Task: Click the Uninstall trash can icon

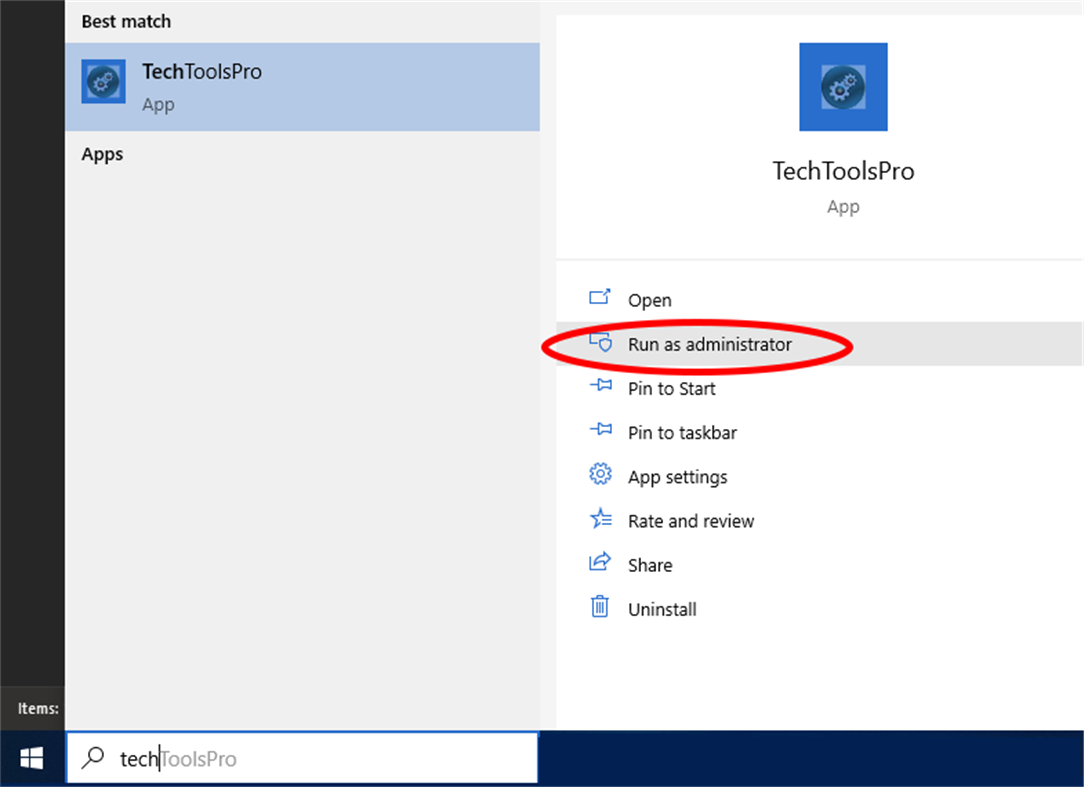Action: point(600,608)
